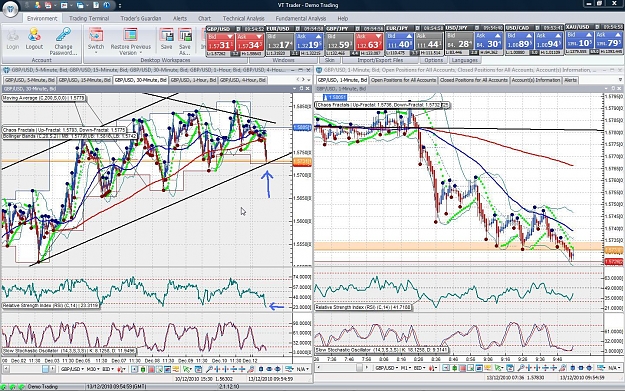Click left chart scrollbar left arrow
This screenshot has height=391, width=625.
[x=6, y=369]
